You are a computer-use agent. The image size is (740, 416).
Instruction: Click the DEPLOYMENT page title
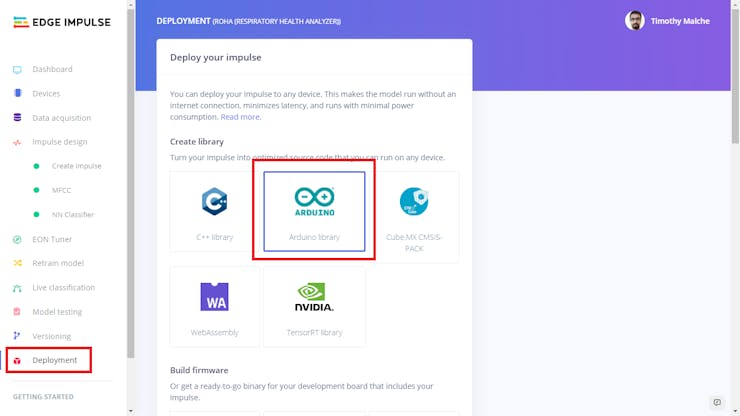coord(183,21)
